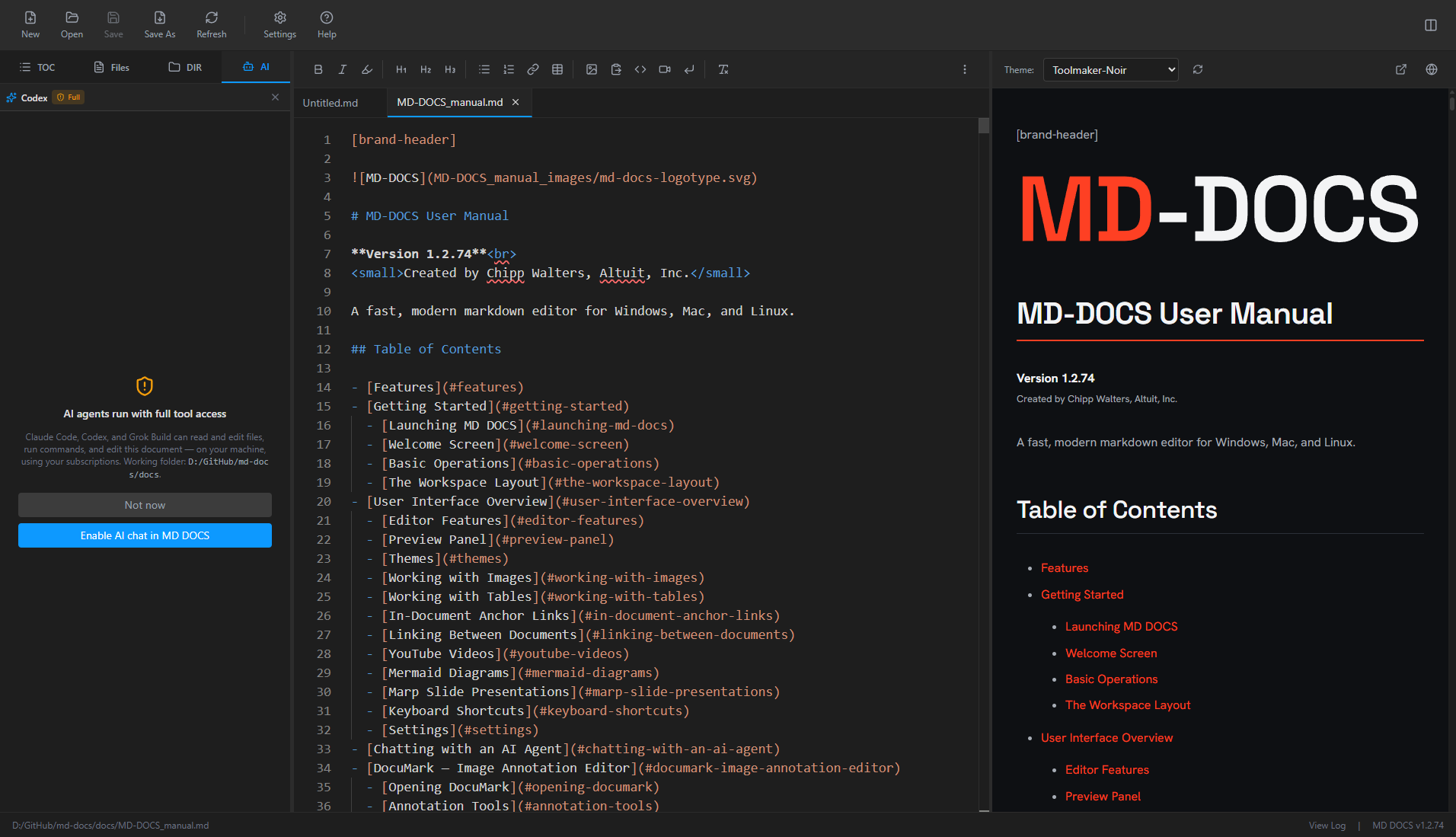The image size is (1456, 837).
Task: Insert a video embed
Action: [665, 69]
